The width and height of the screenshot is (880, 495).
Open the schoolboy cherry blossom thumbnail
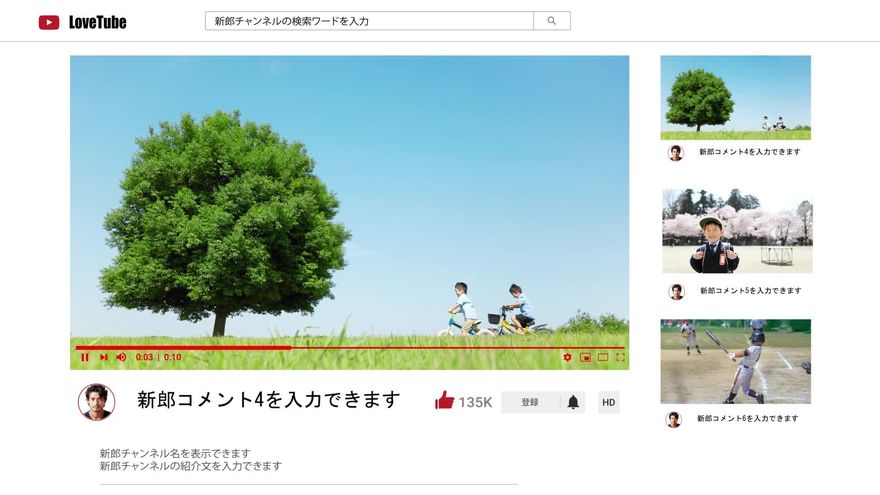[737, 231]
